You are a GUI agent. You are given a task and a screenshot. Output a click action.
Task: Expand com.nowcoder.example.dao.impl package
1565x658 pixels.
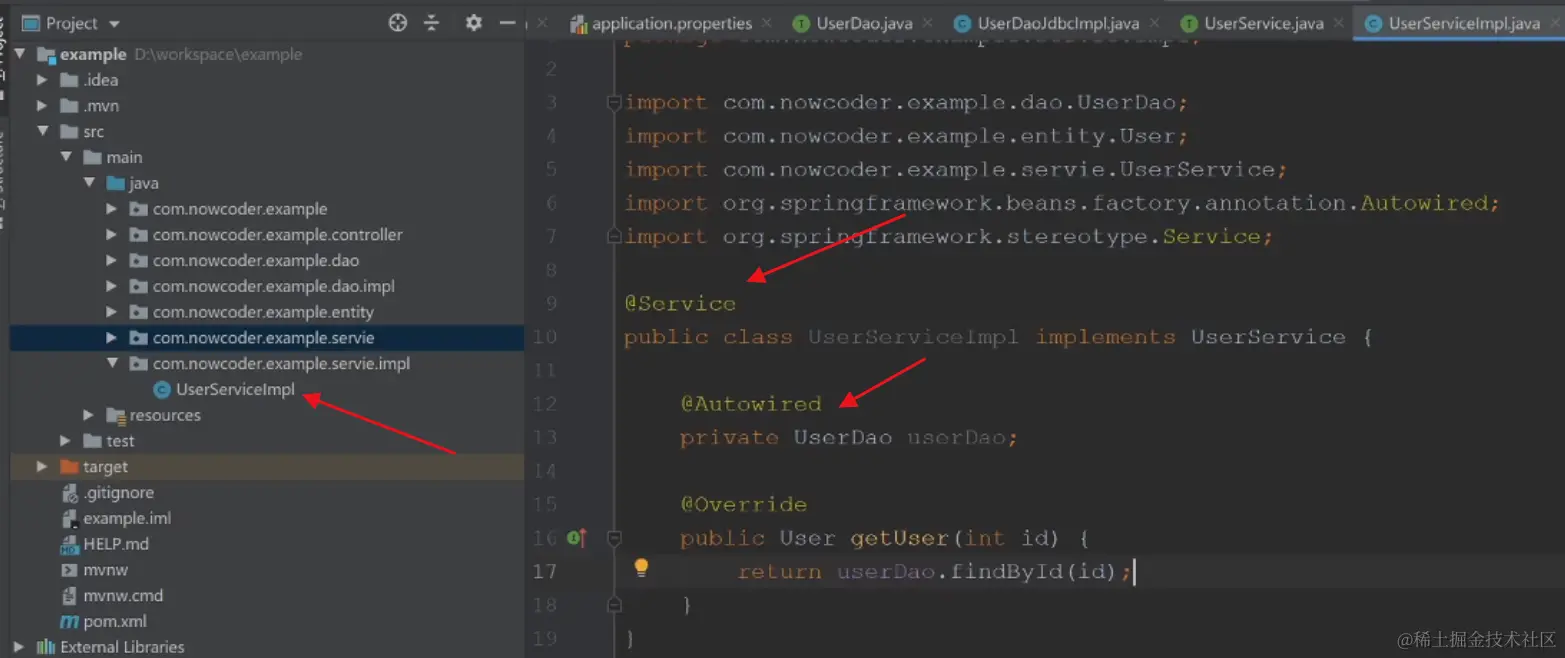pyautogui.click(x=112, y=286)
